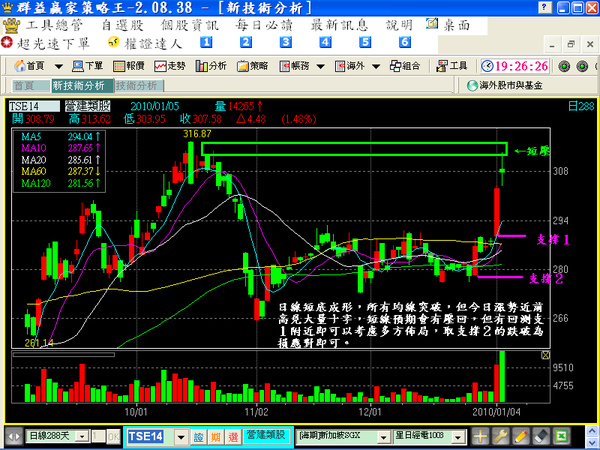Select the crosshair plus tool
Viewport: 600px width, 450px height.
pos(480,436)
